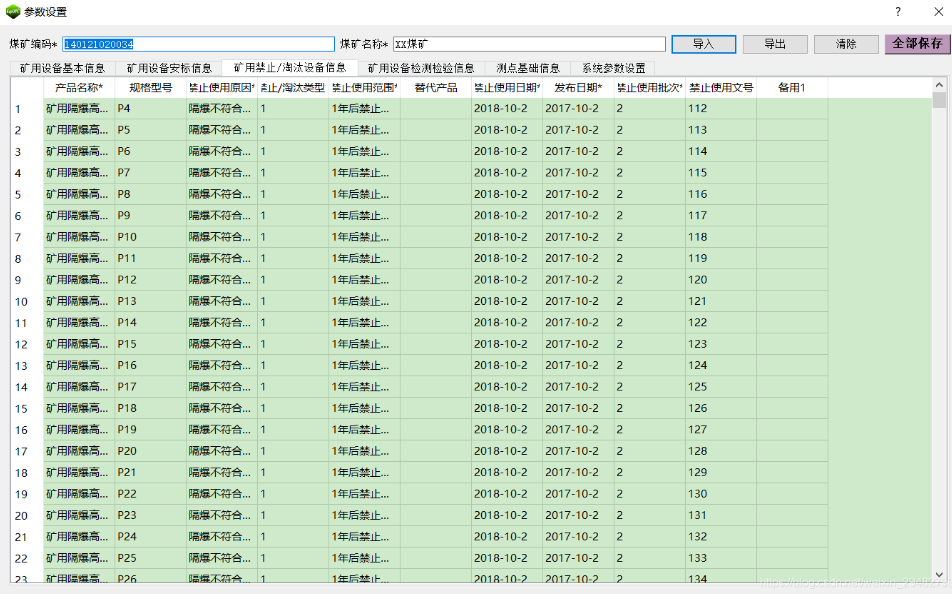The width and height of the screenshot is (952, 594).
Task: Select row number 22 header
Action: click(x=27, y=558)
